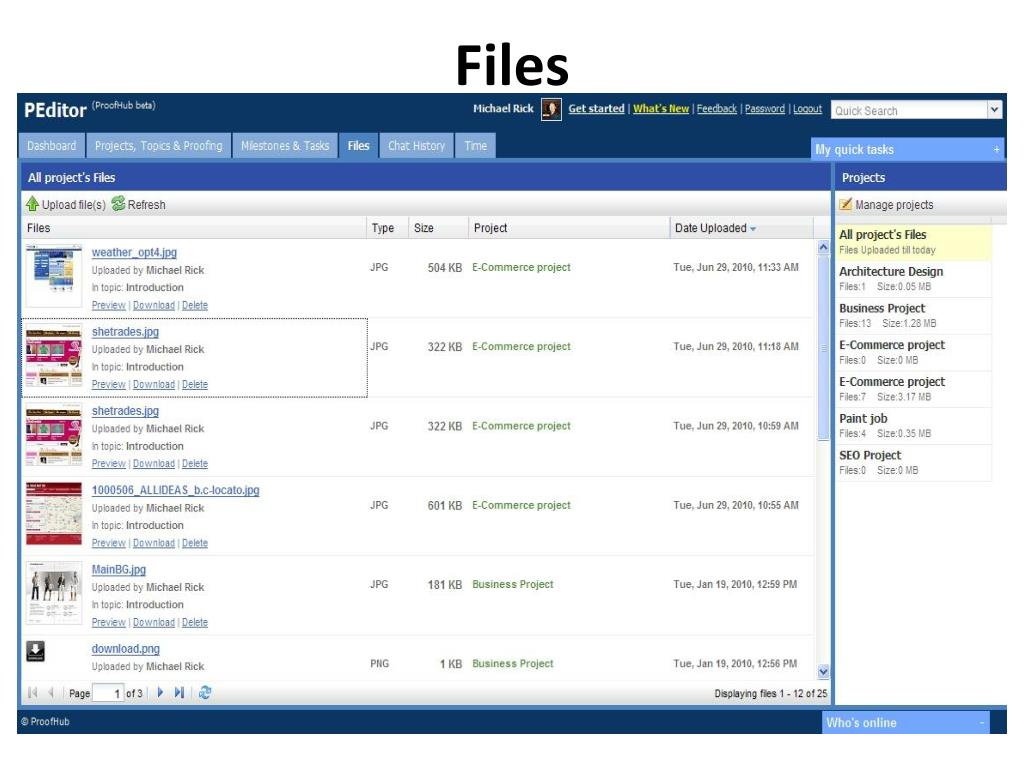Click the MainBG.jpg thumbnail
1024x768 pixels.
54,592
